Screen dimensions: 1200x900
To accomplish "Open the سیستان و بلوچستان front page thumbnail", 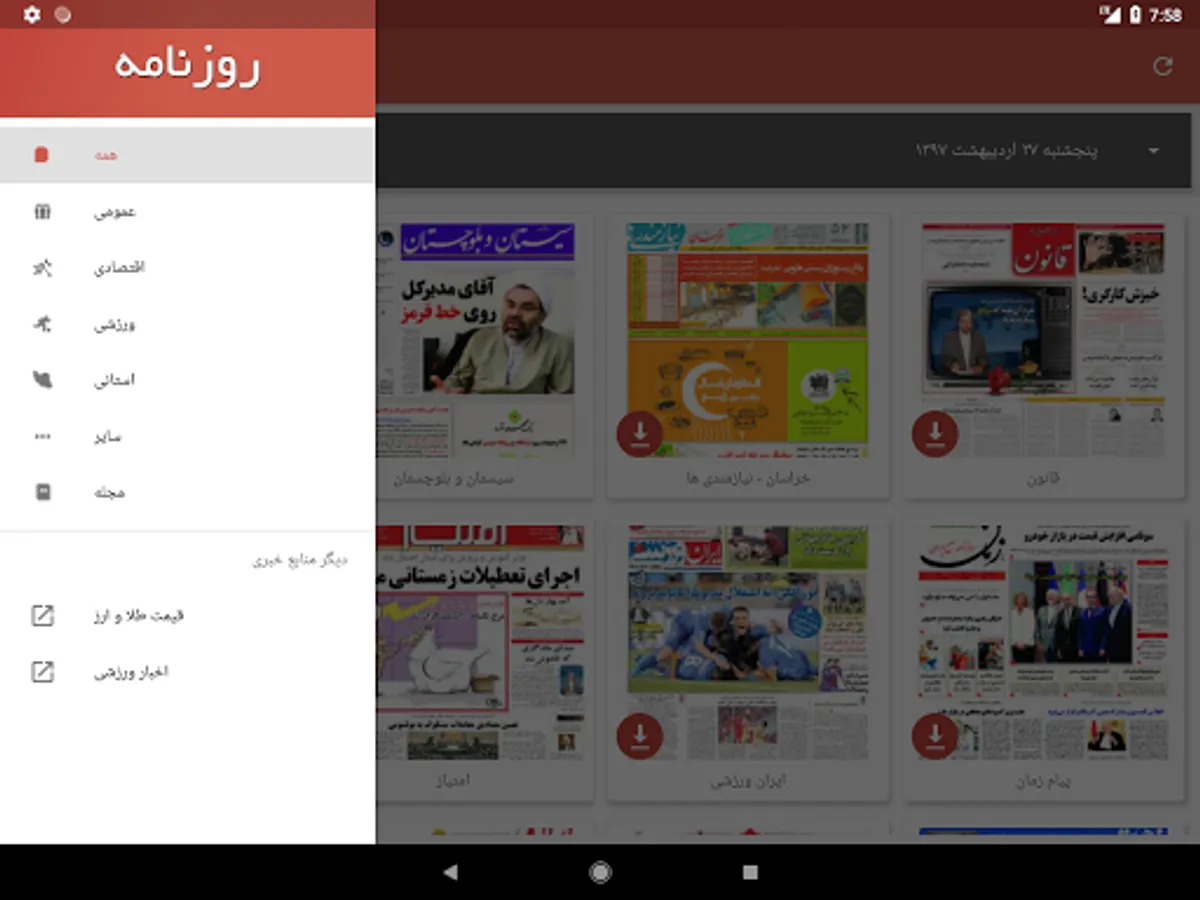I will point(476,340).
